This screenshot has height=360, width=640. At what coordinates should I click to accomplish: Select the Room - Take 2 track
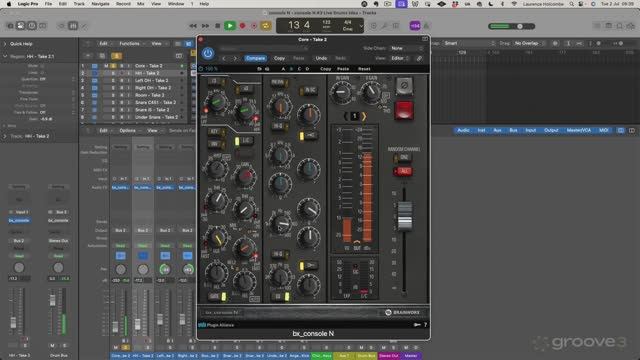(x=150, y=95)
